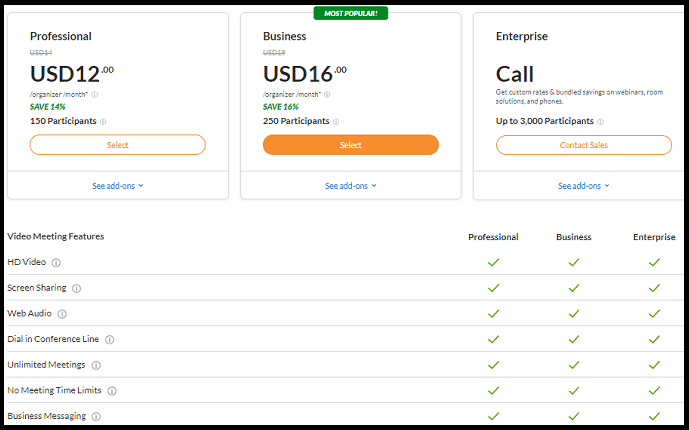
Task: Click info icon beside 150 Participants
Action: click(x=103, y=122)
